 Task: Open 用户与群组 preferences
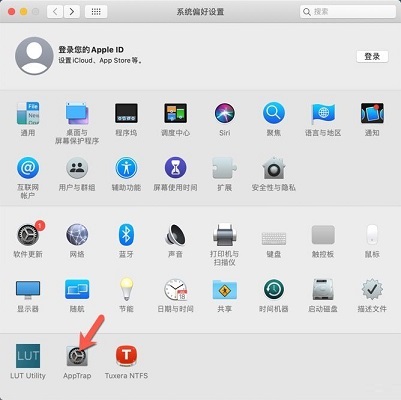pyautogui.click(x=77, y=168)
